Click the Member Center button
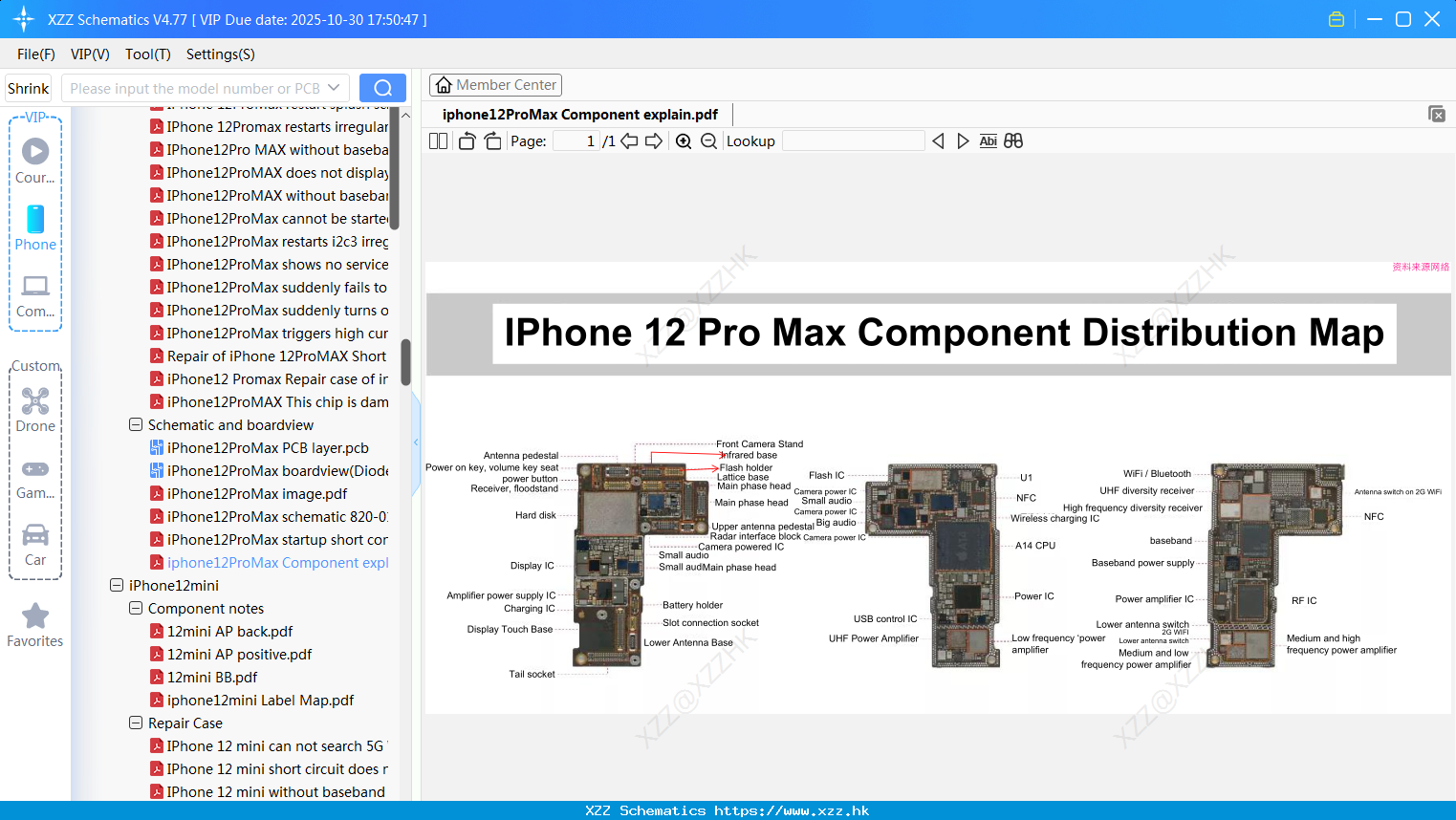Viewport: 1456px width, 820px height. coord(495,85)
